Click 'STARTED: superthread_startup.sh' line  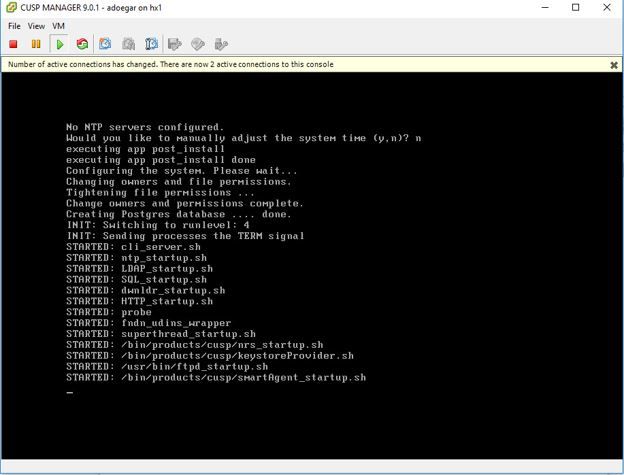(161, 334)
